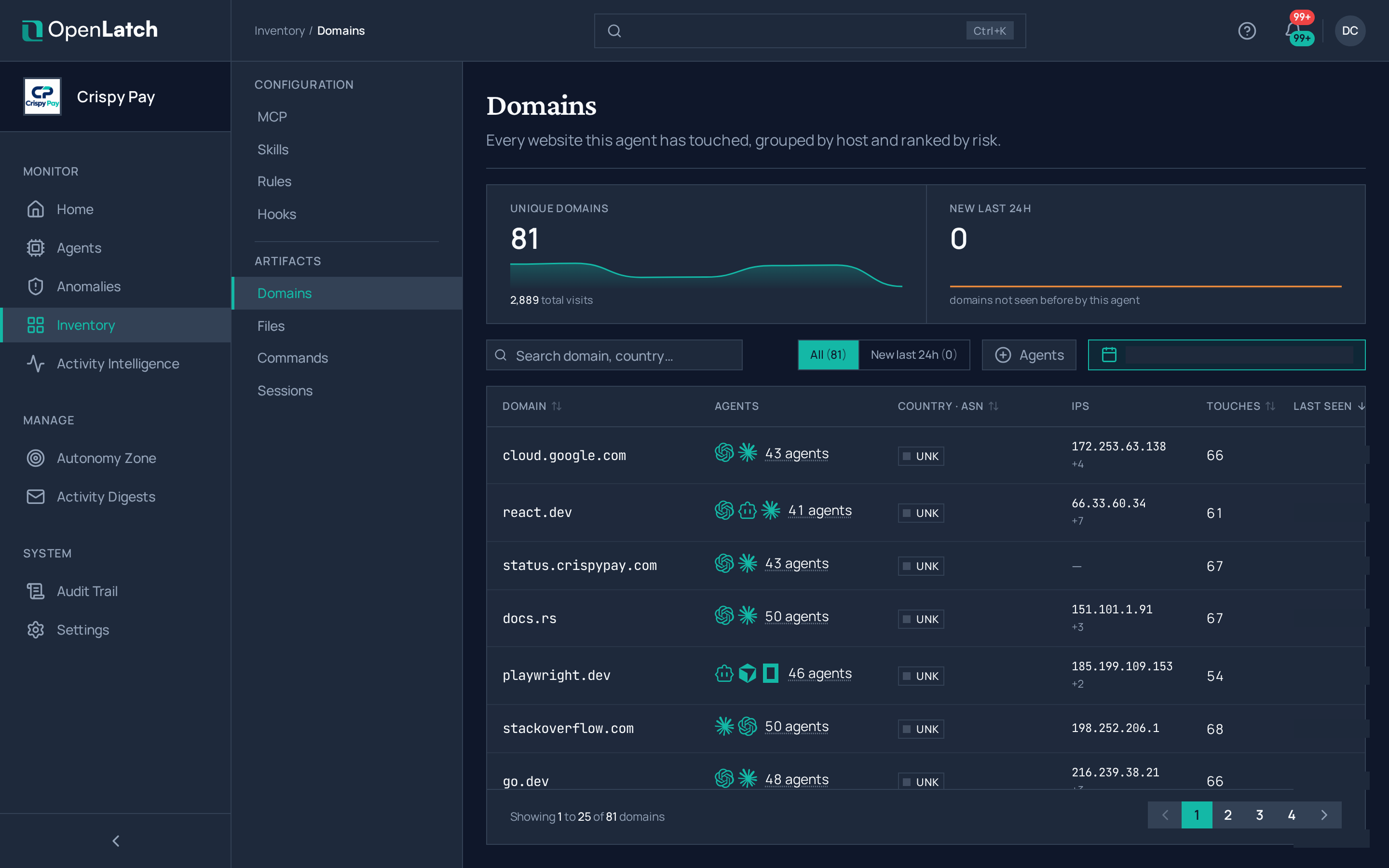
Task: Open the 48 agents link for go.dev
Action: pos(796,779)
